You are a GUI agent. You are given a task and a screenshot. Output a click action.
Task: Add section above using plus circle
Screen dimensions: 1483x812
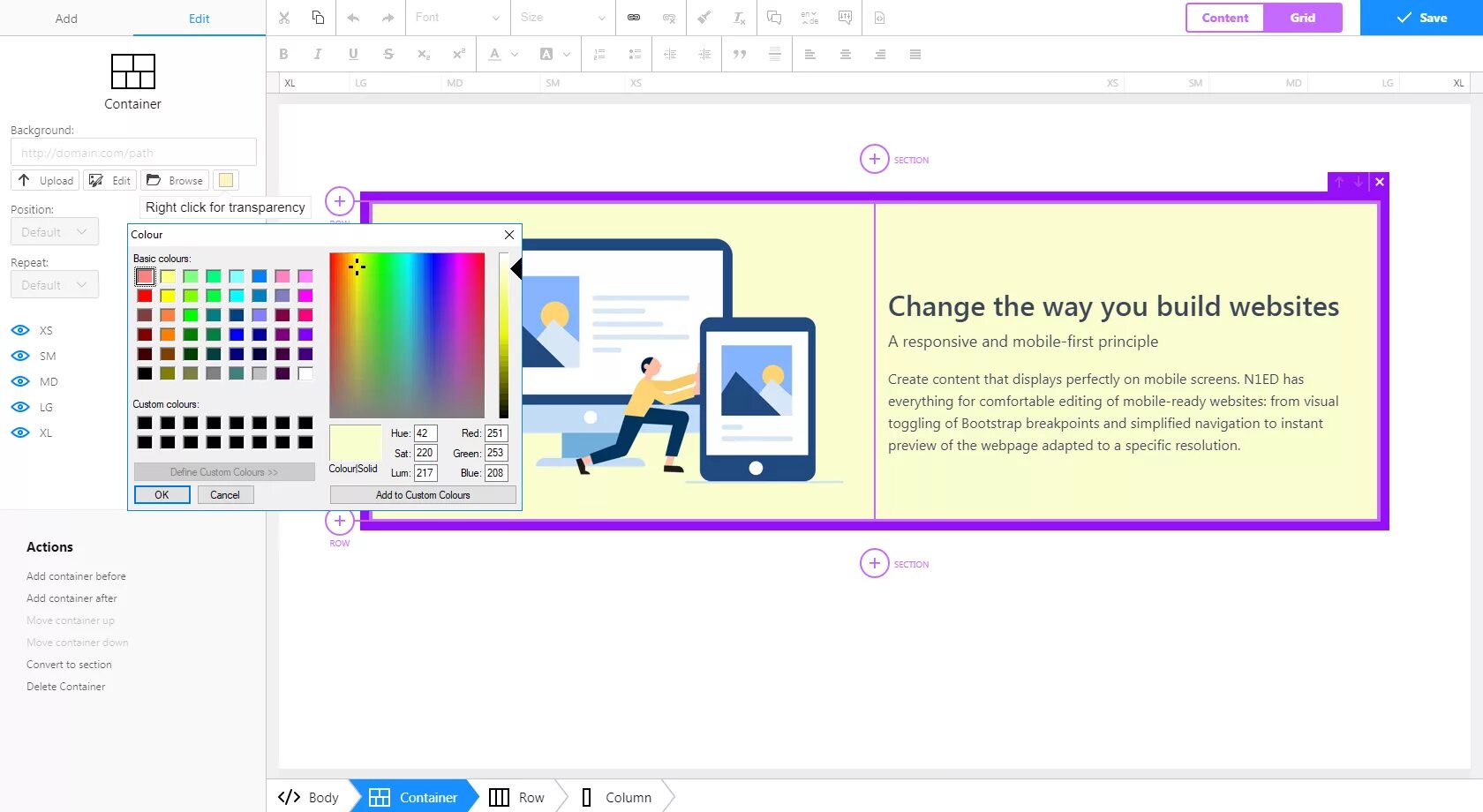[x=874, y=159]
